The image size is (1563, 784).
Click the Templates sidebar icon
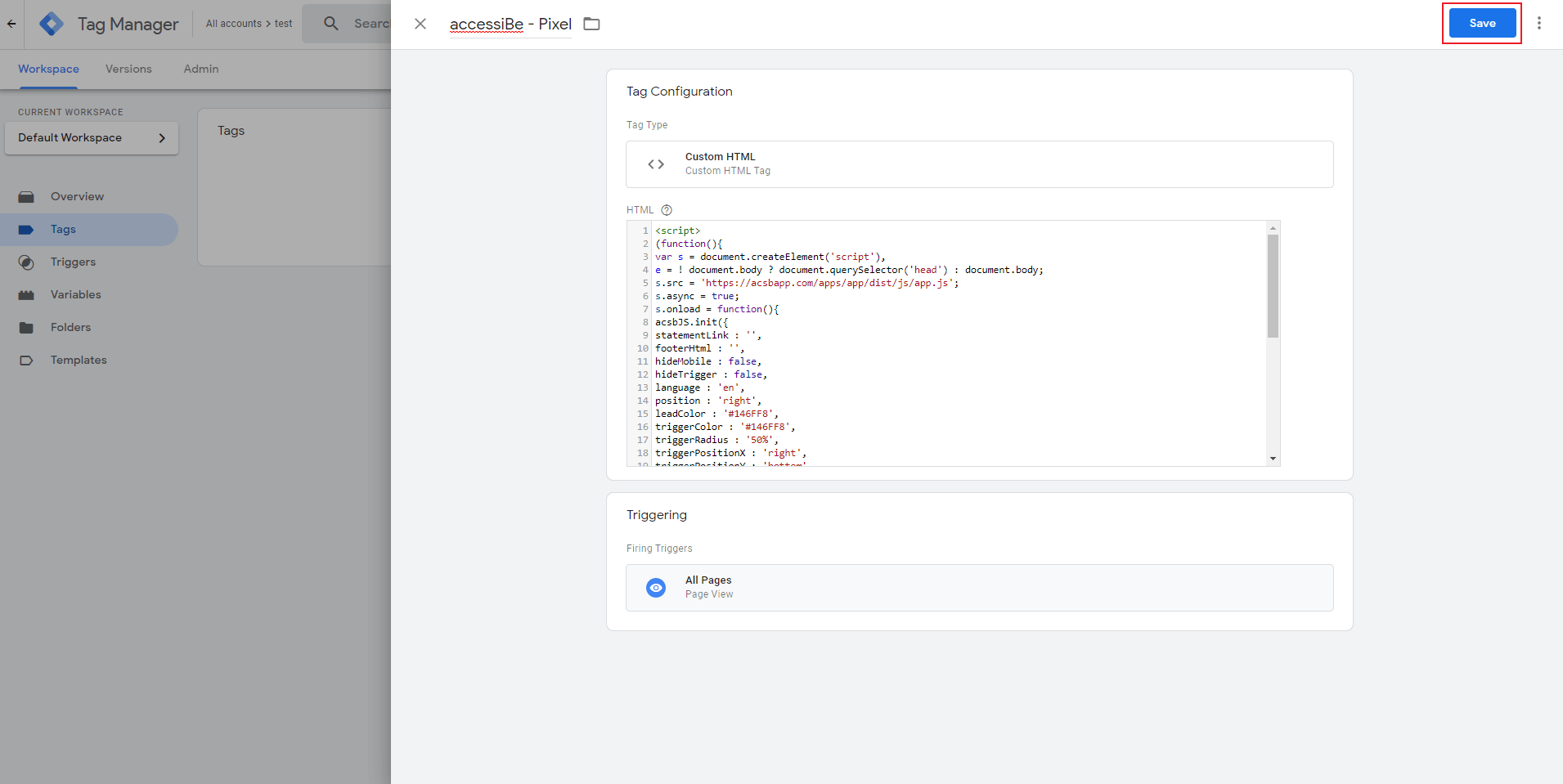click(26, 360)
